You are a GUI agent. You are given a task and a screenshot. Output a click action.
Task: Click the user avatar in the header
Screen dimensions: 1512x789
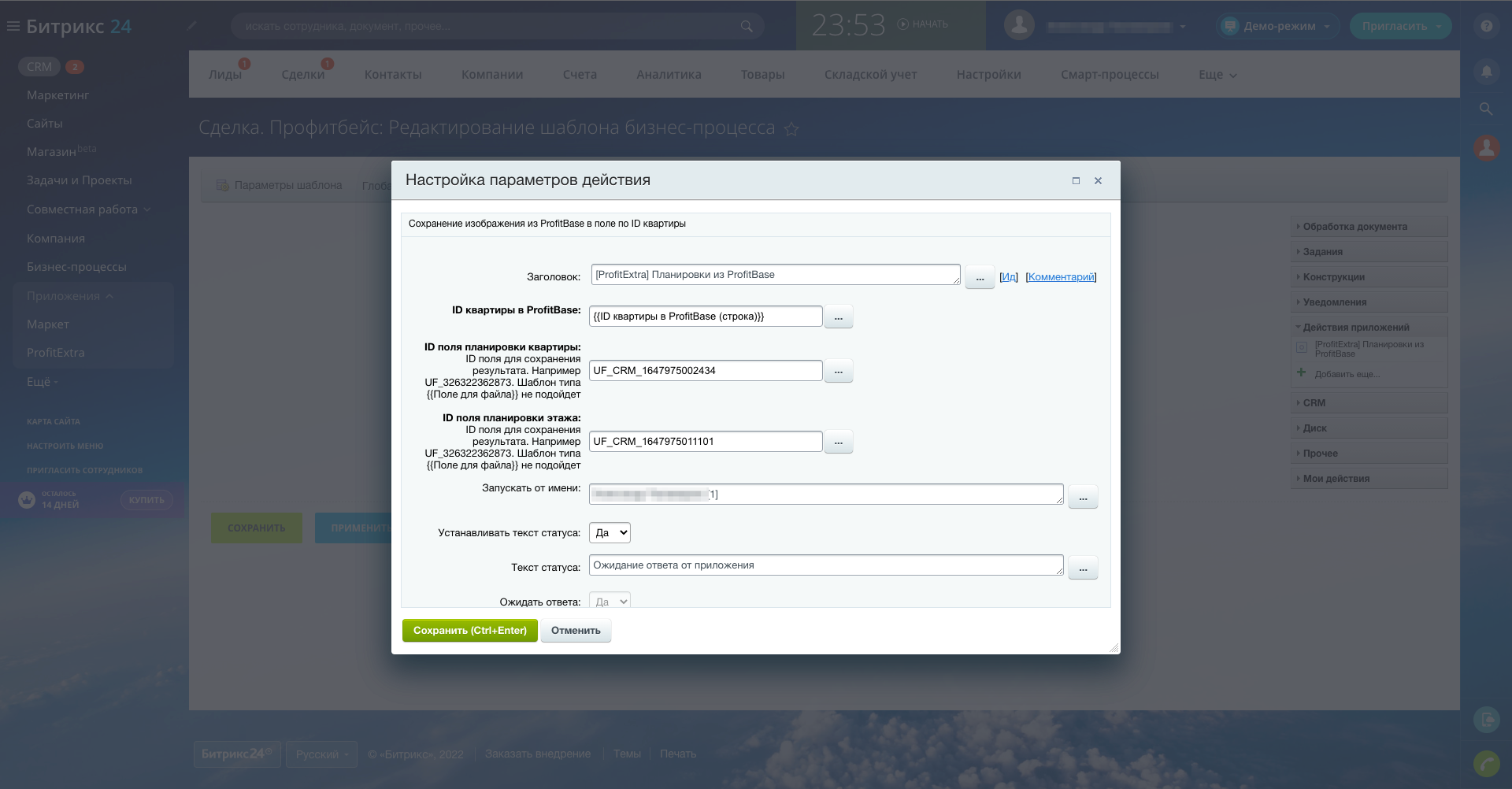pyautogui.click(x=1019, y=25)
